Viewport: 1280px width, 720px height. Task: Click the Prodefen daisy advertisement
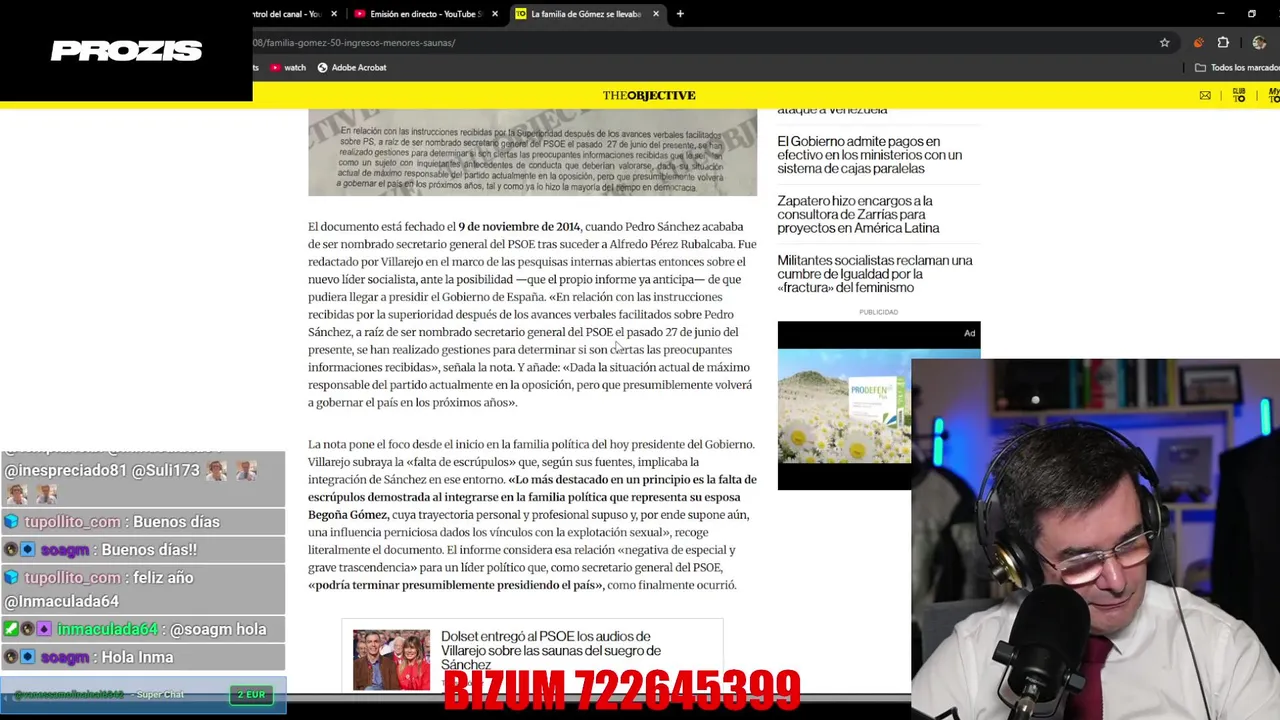845,405
